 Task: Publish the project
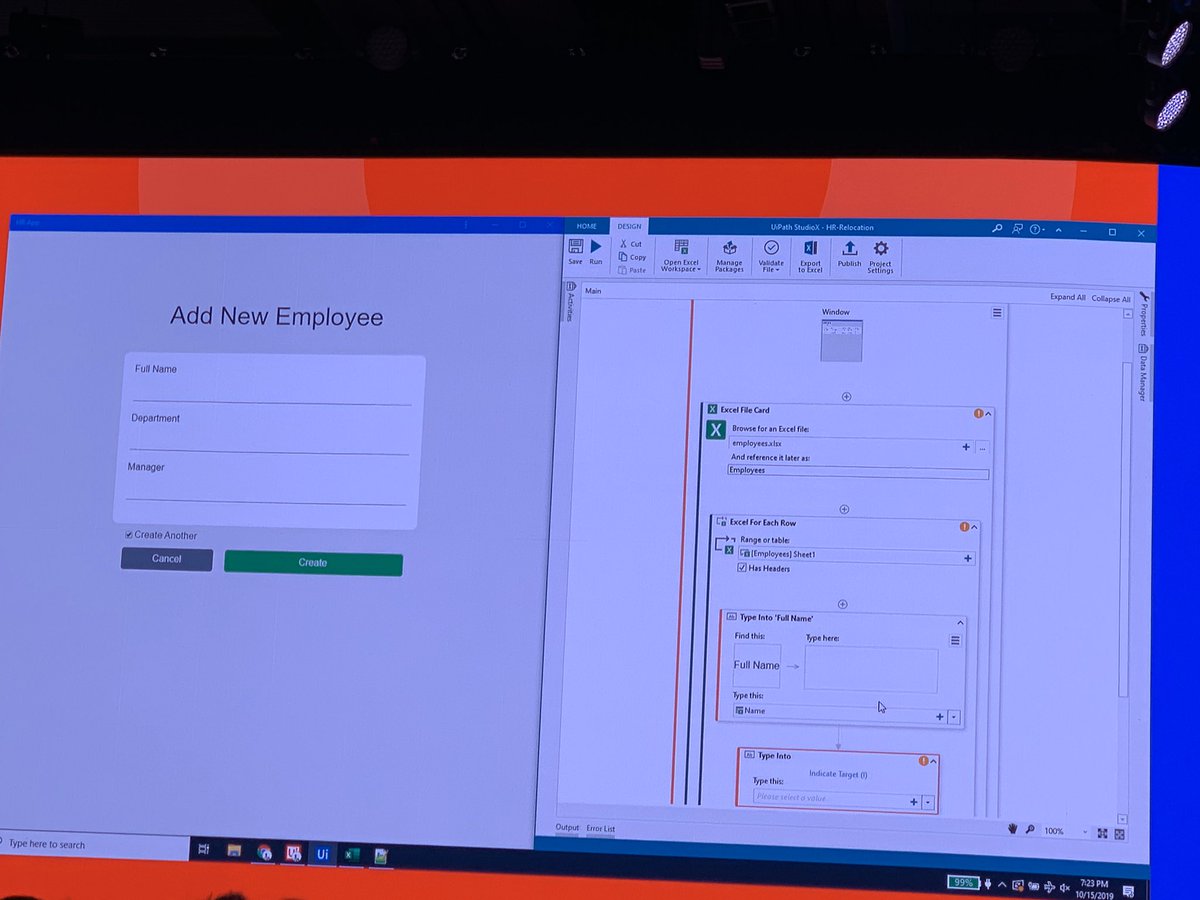click(849, 254)
